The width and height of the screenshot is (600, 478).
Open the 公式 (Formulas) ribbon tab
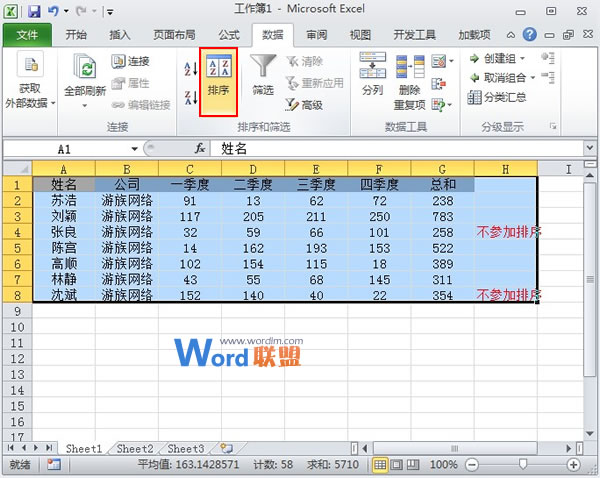coord(228,34)
